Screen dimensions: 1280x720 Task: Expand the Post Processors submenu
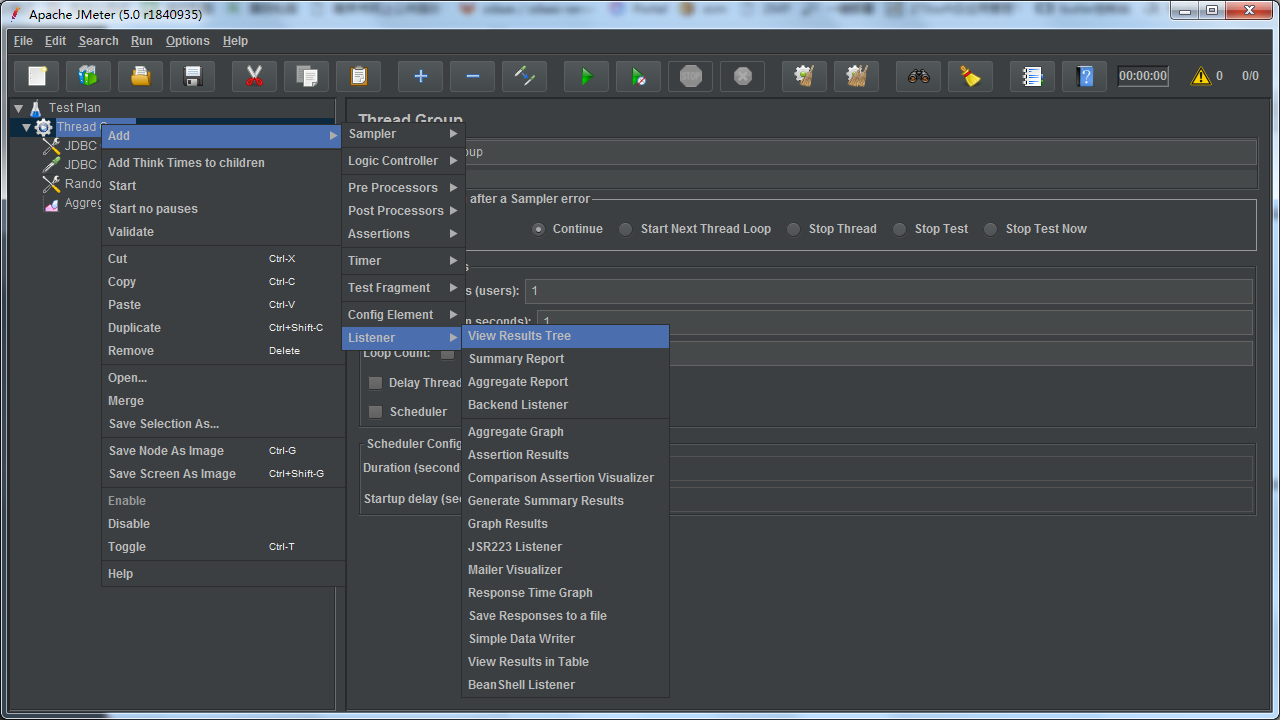[x=403, y=211]
